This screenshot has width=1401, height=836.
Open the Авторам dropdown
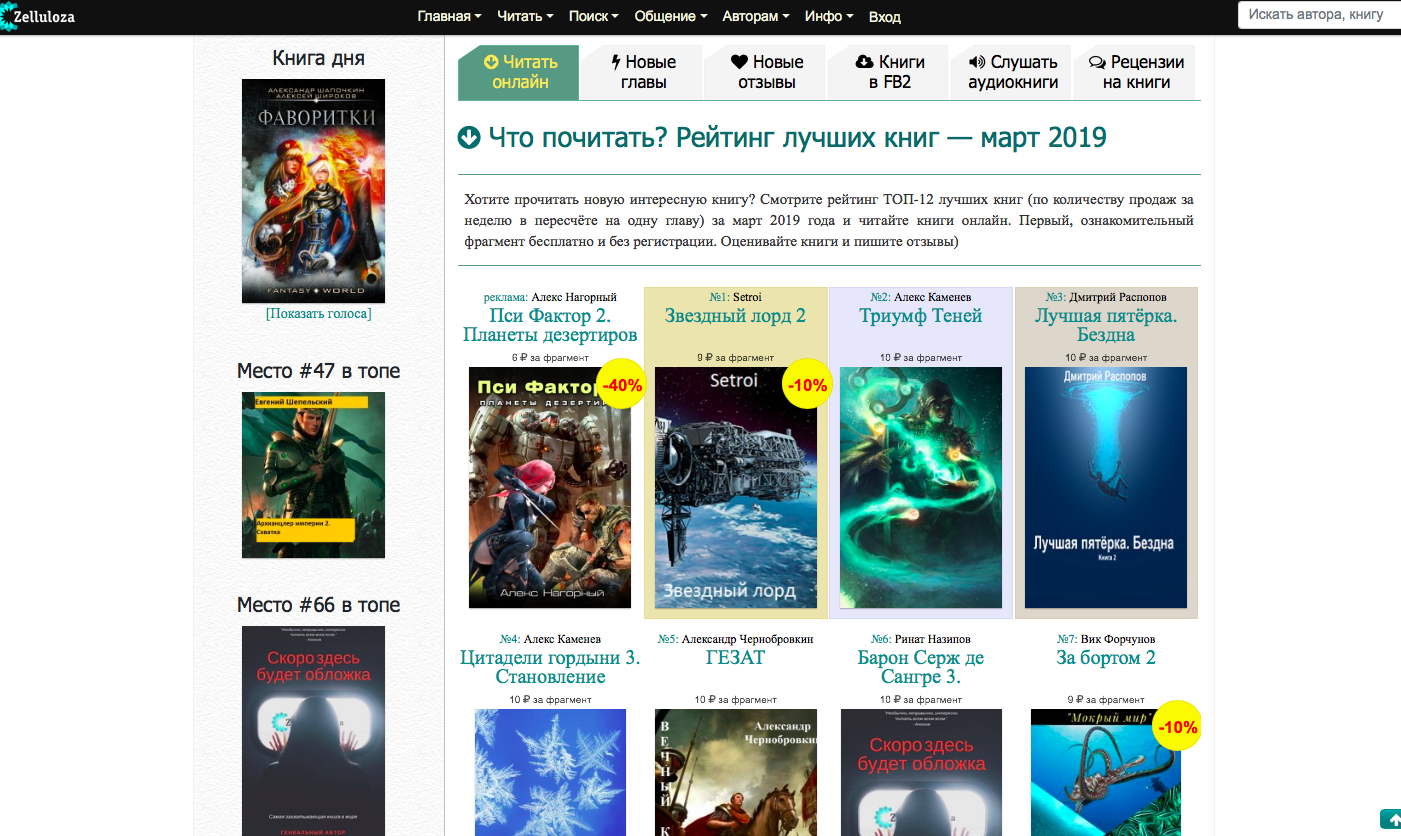(x=756, y=16)
